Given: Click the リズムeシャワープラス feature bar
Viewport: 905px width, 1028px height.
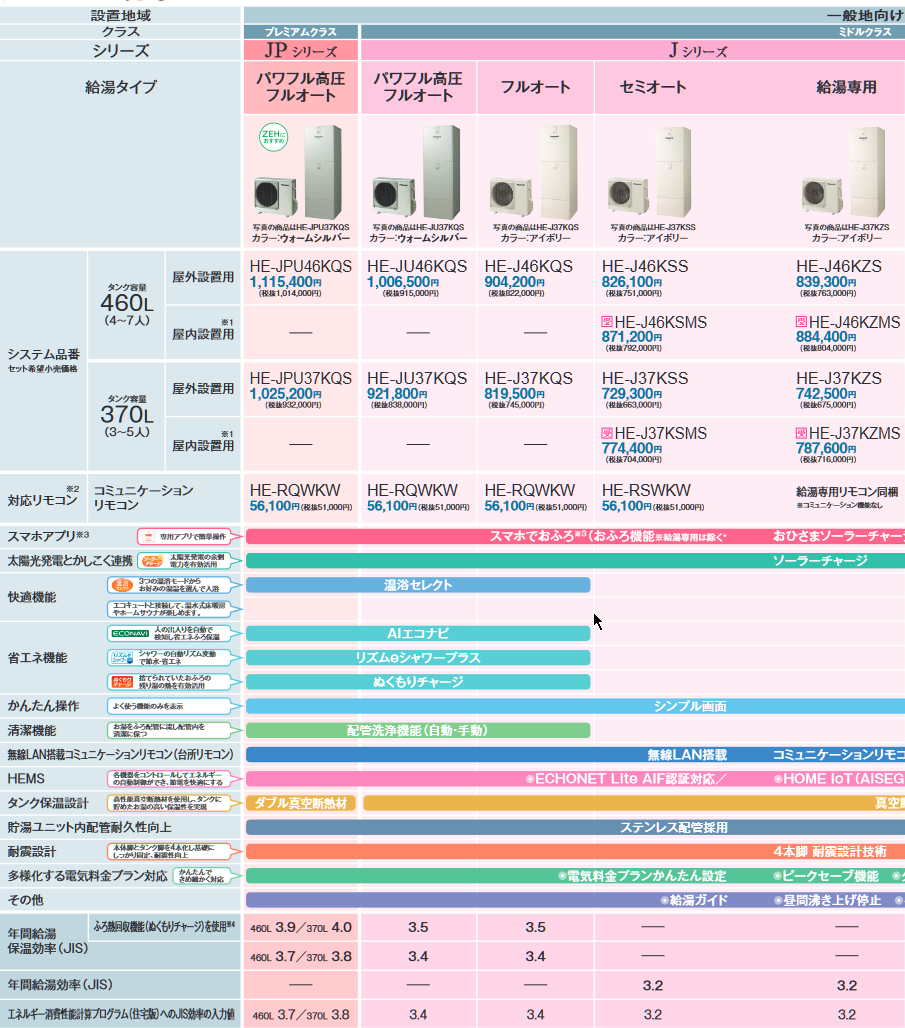Looking at the screenshot, I should pyautogui.click(x=418, y=658).
